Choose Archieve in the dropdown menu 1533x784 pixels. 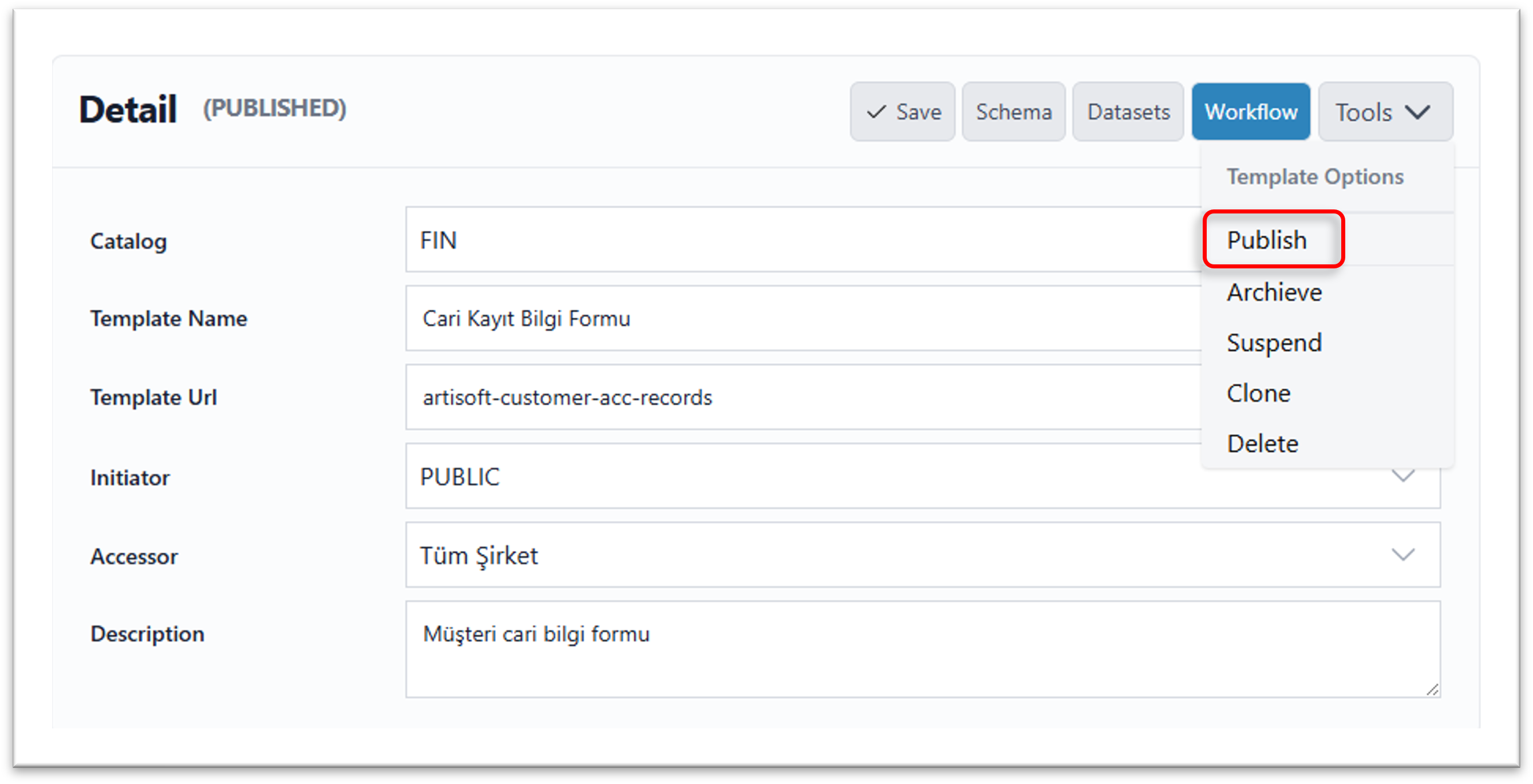pos(1274,292)
